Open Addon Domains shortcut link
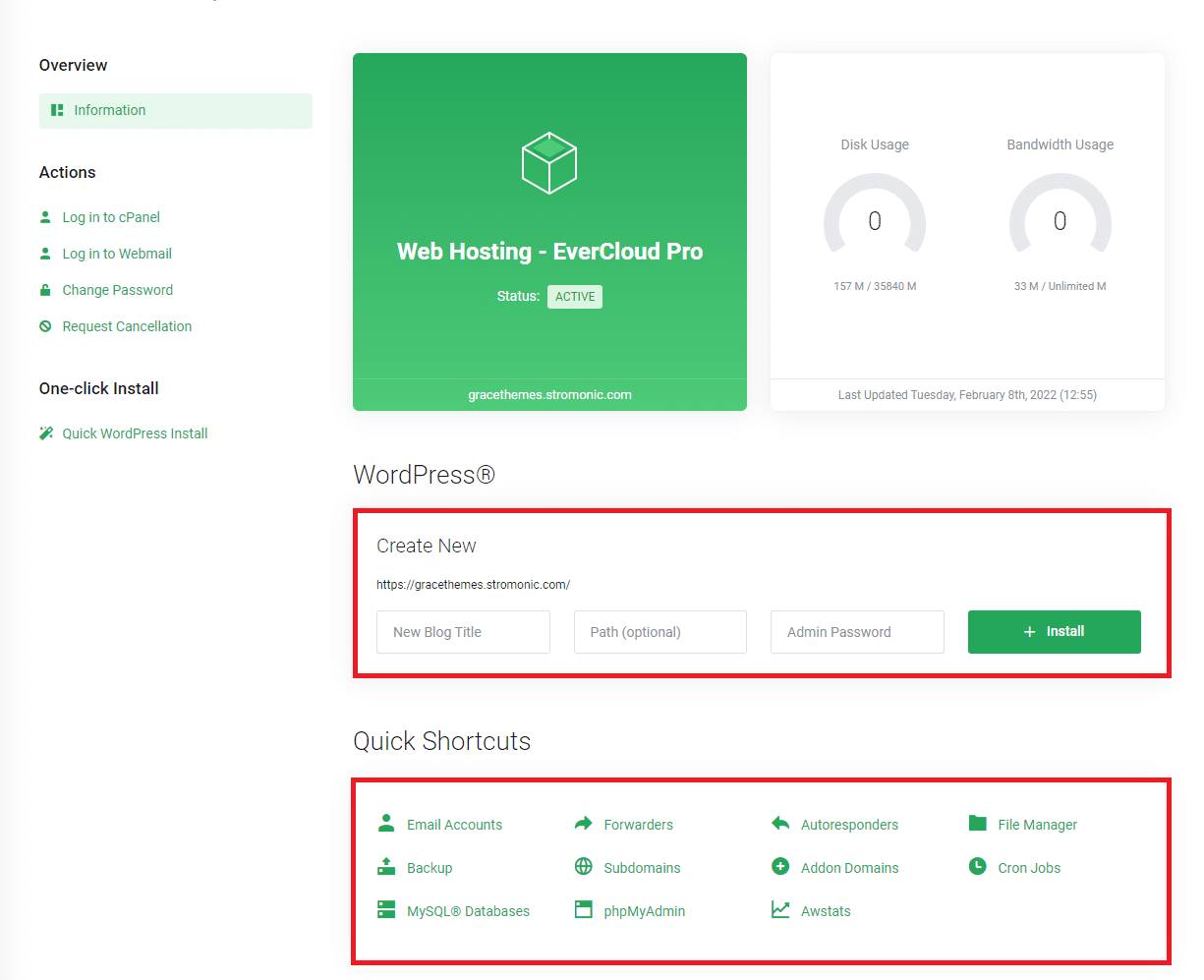 (x=850, y=868)
